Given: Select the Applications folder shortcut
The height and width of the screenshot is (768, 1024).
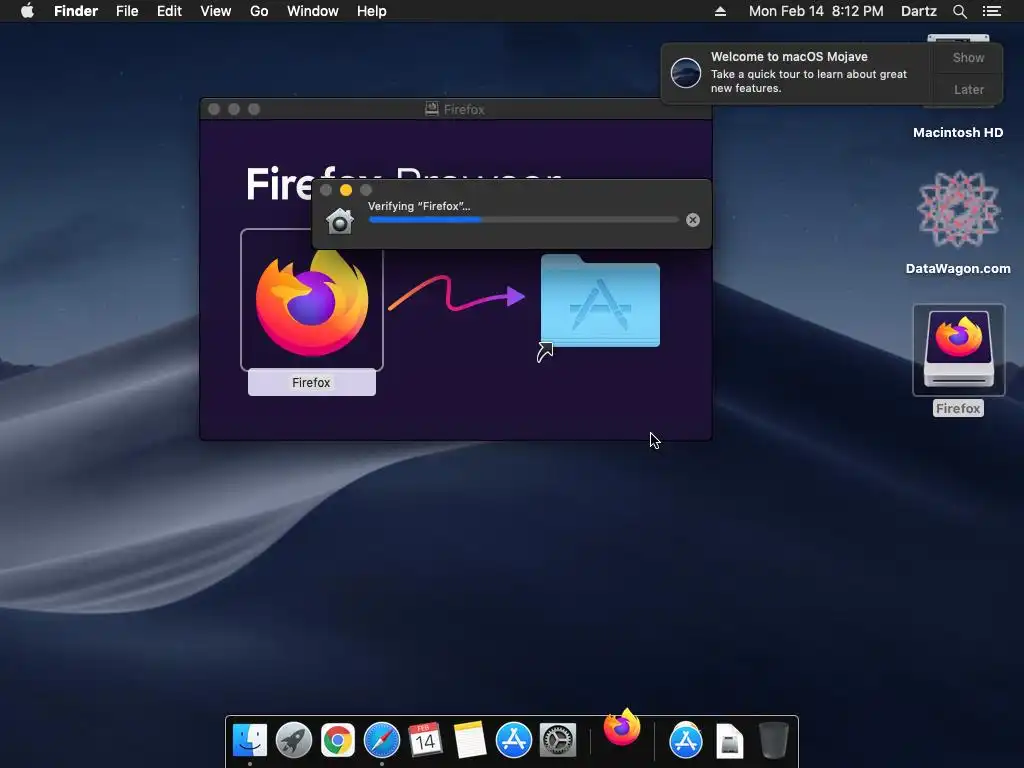Looking at the screenshot, I should coord(600,302).
